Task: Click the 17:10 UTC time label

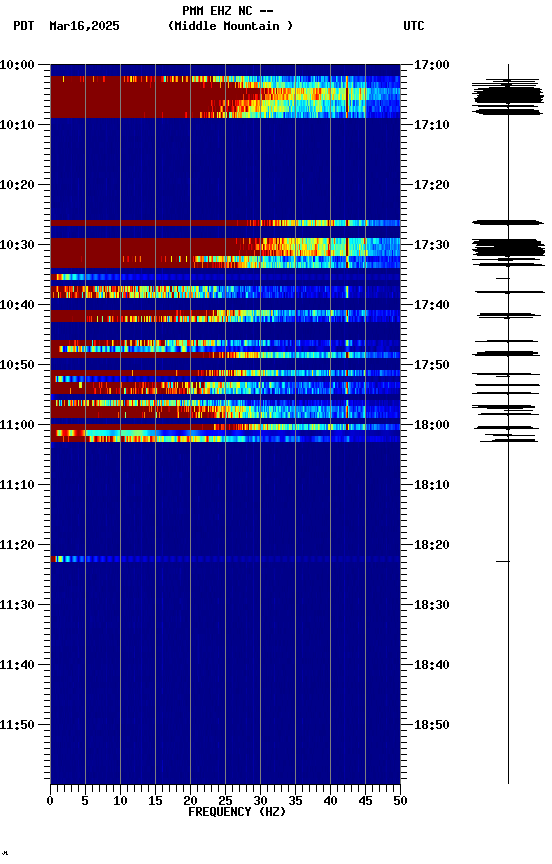Action: pyautogui.click(x=431, y=125)
